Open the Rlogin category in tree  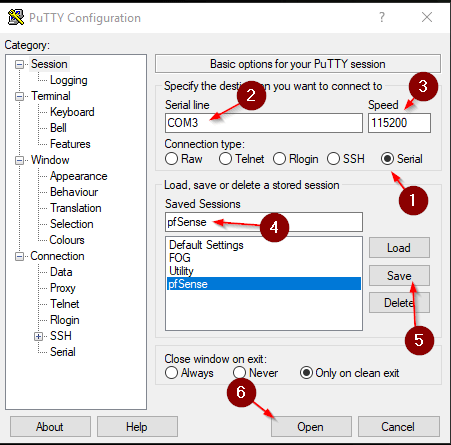65,320
